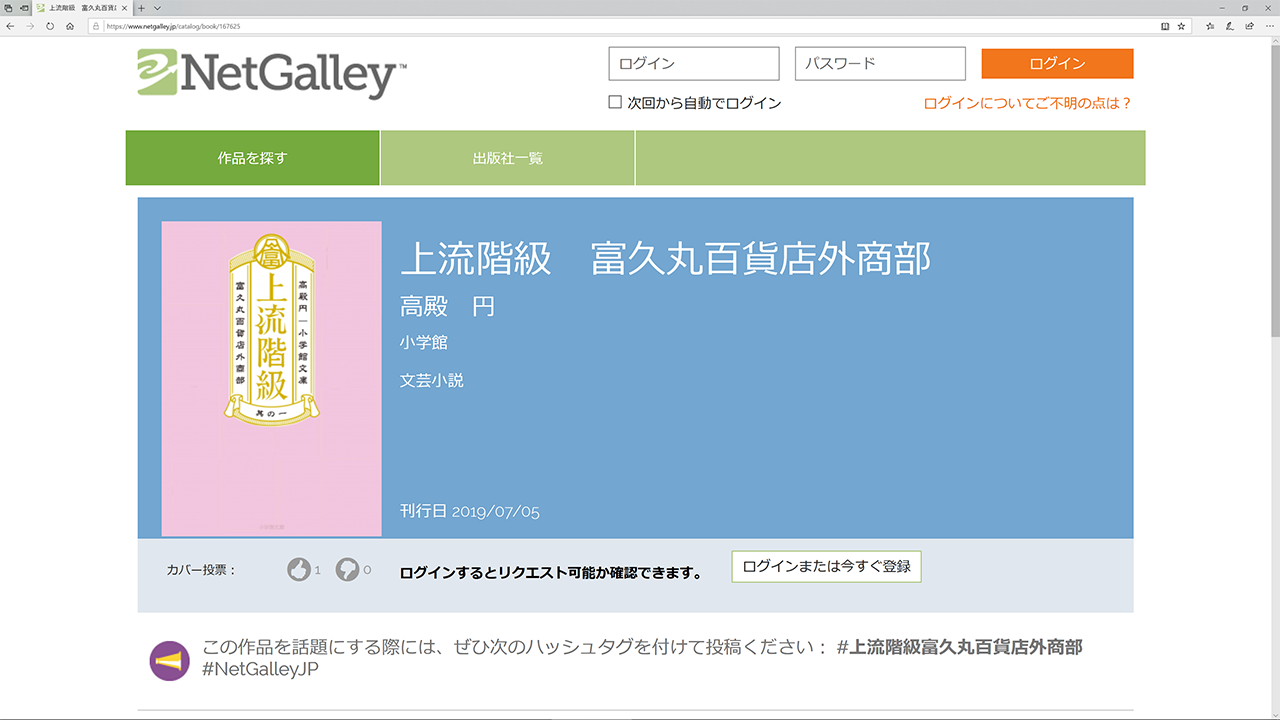Click the orange ログイン button

click(1057, 63)
